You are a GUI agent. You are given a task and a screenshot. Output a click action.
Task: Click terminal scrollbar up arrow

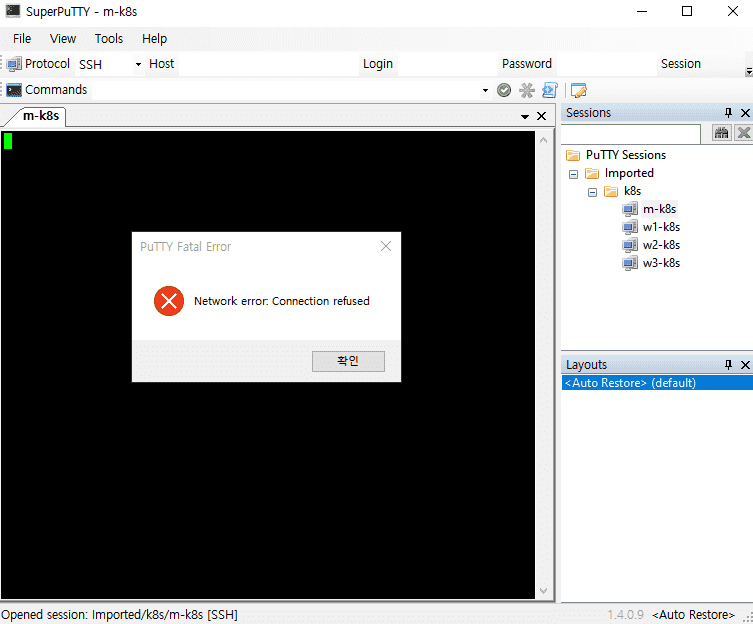point(544,140)
